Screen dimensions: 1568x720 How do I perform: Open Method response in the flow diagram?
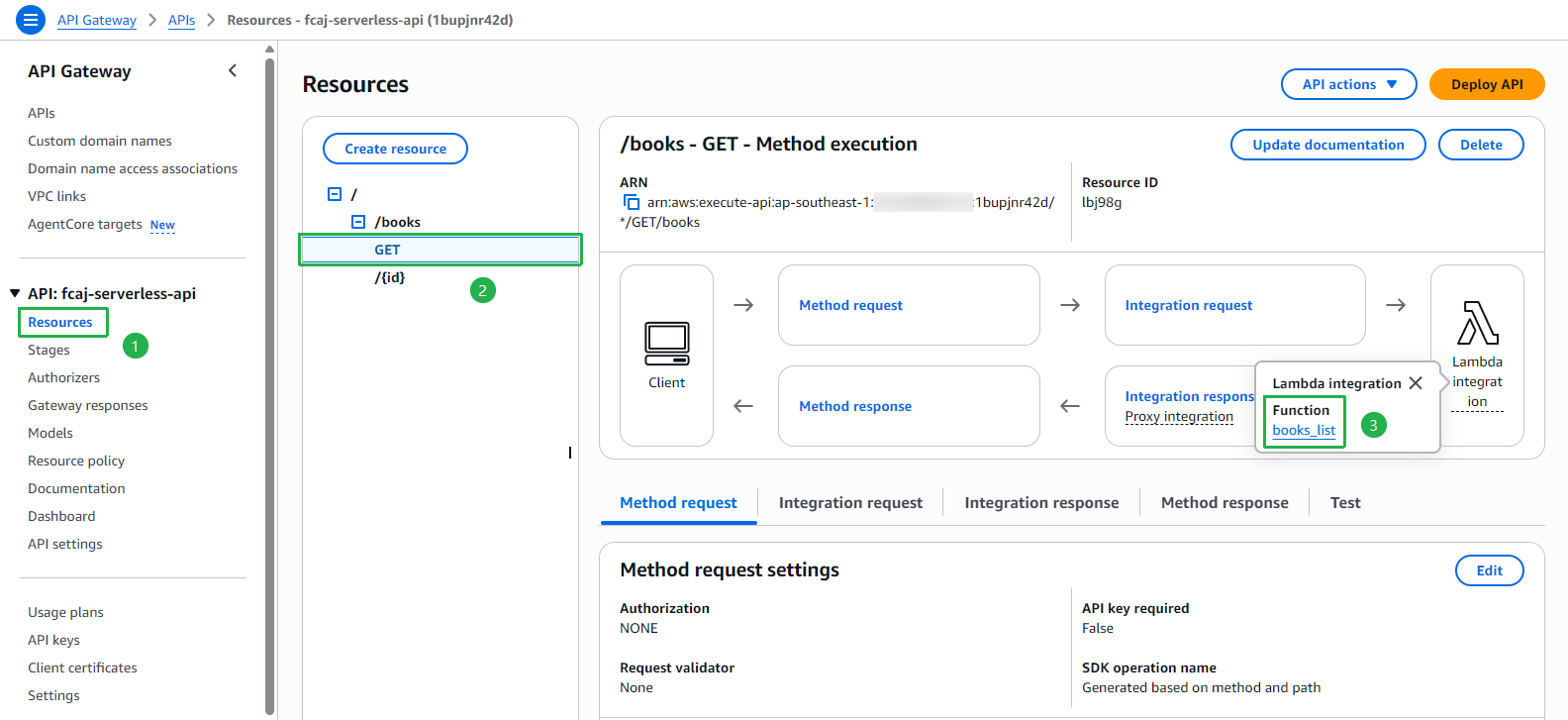point(855,406)
